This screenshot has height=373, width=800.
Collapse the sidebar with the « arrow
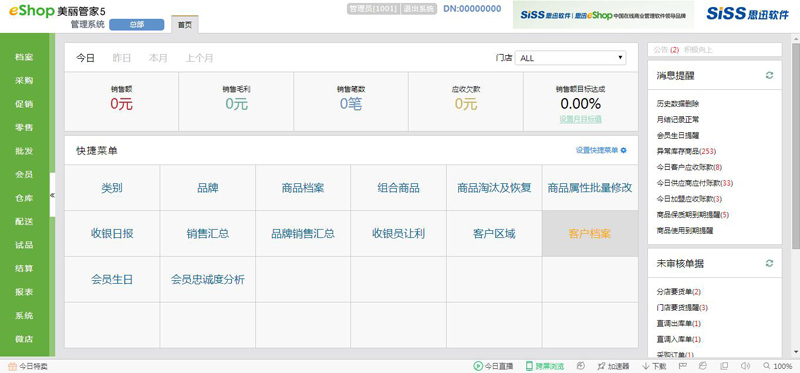[53, 195]
